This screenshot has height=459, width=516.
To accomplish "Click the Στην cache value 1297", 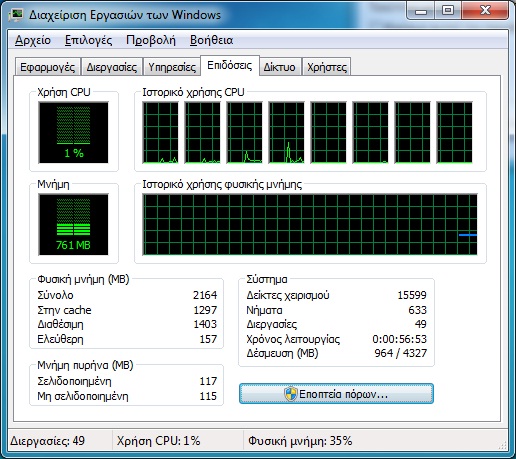I will click(x=205, y=310).
